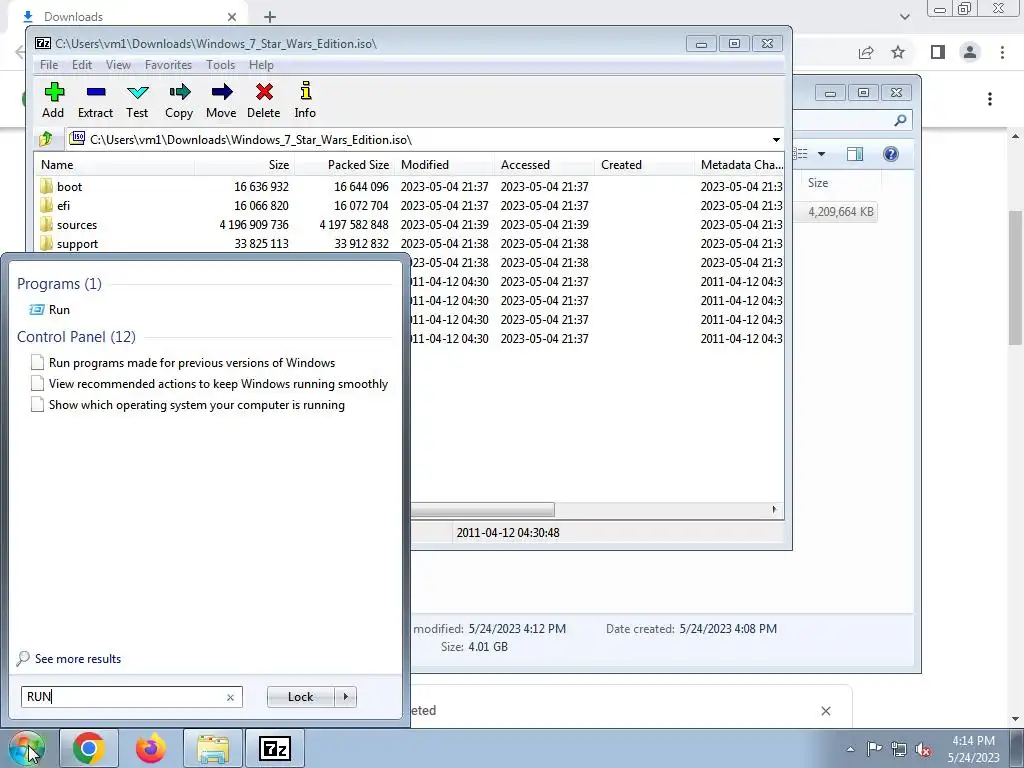This screenshot has height=768, width=1024.
Task: Expand Explorer's change view dropdown arrow
Action: 822,154
